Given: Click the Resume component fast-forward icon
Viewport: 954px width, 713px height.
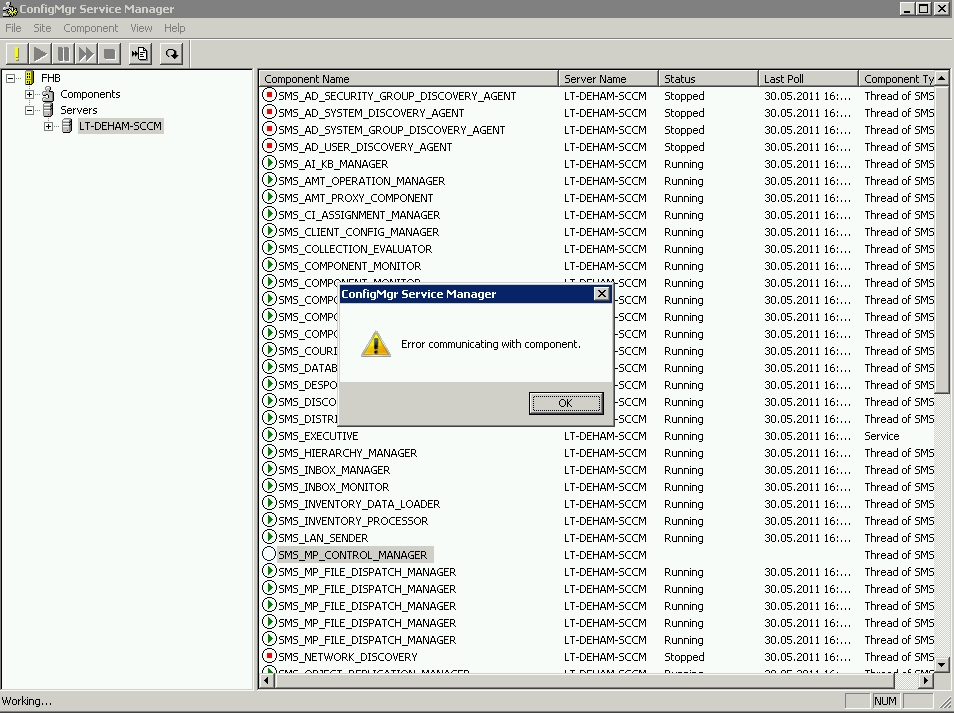Looking at the screenshot, I should 86,54.
